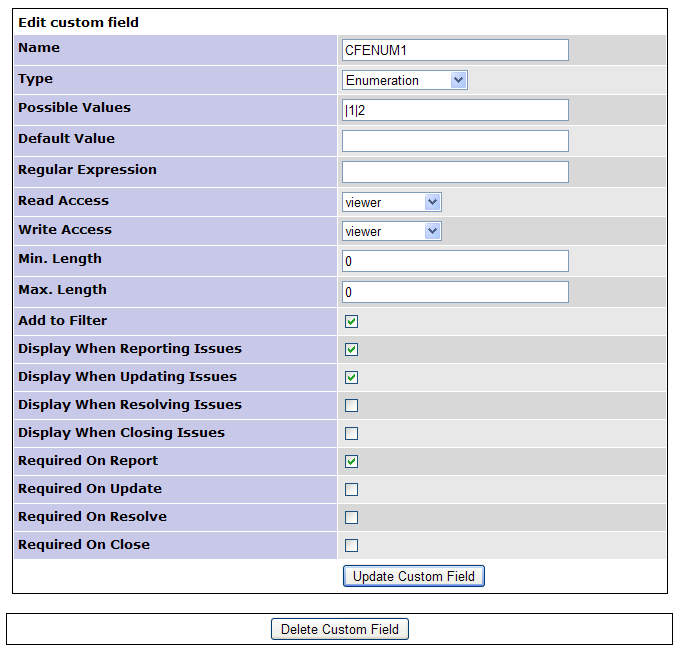Viewport: 685px width, 655px height.
Task: Click the Max. Length field
Action: (455, 292)
